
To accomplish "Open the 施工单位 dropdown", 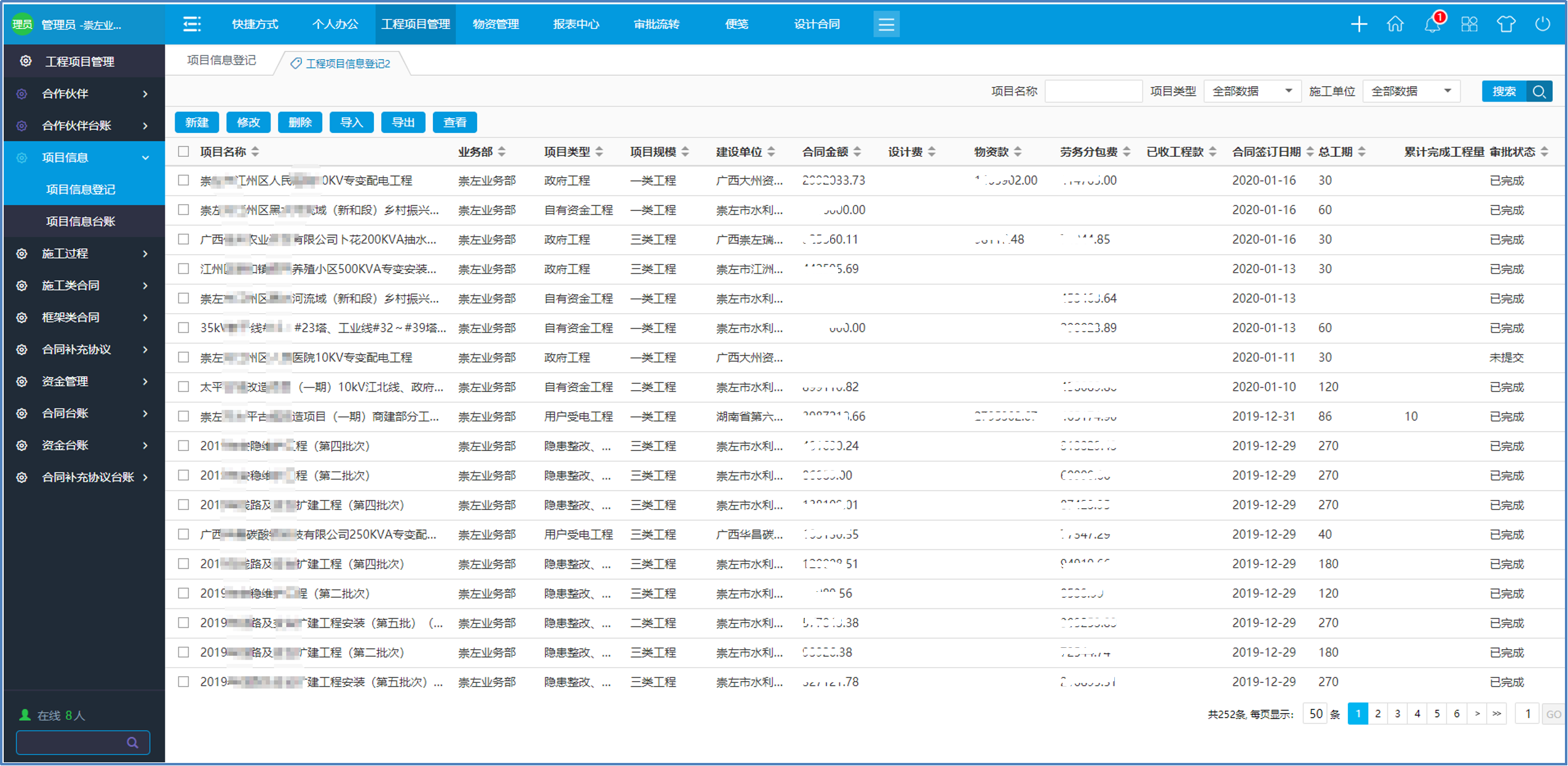I will click(1411, 92).
